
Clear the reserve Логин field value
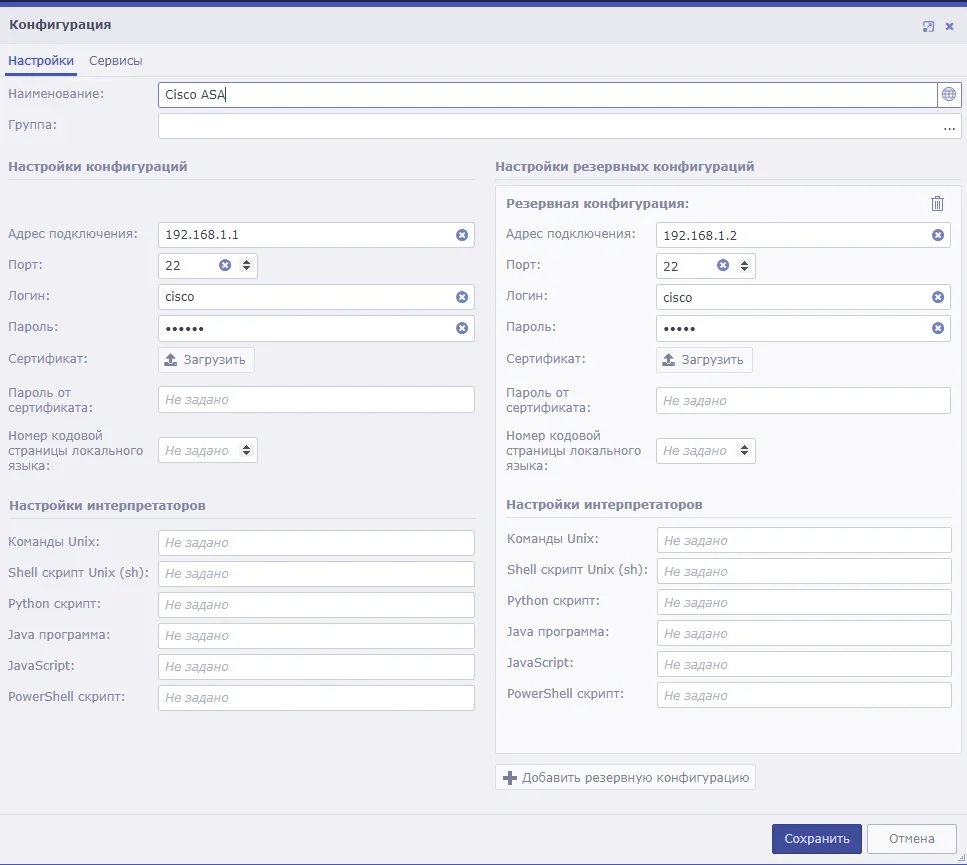tap(938, 297)
